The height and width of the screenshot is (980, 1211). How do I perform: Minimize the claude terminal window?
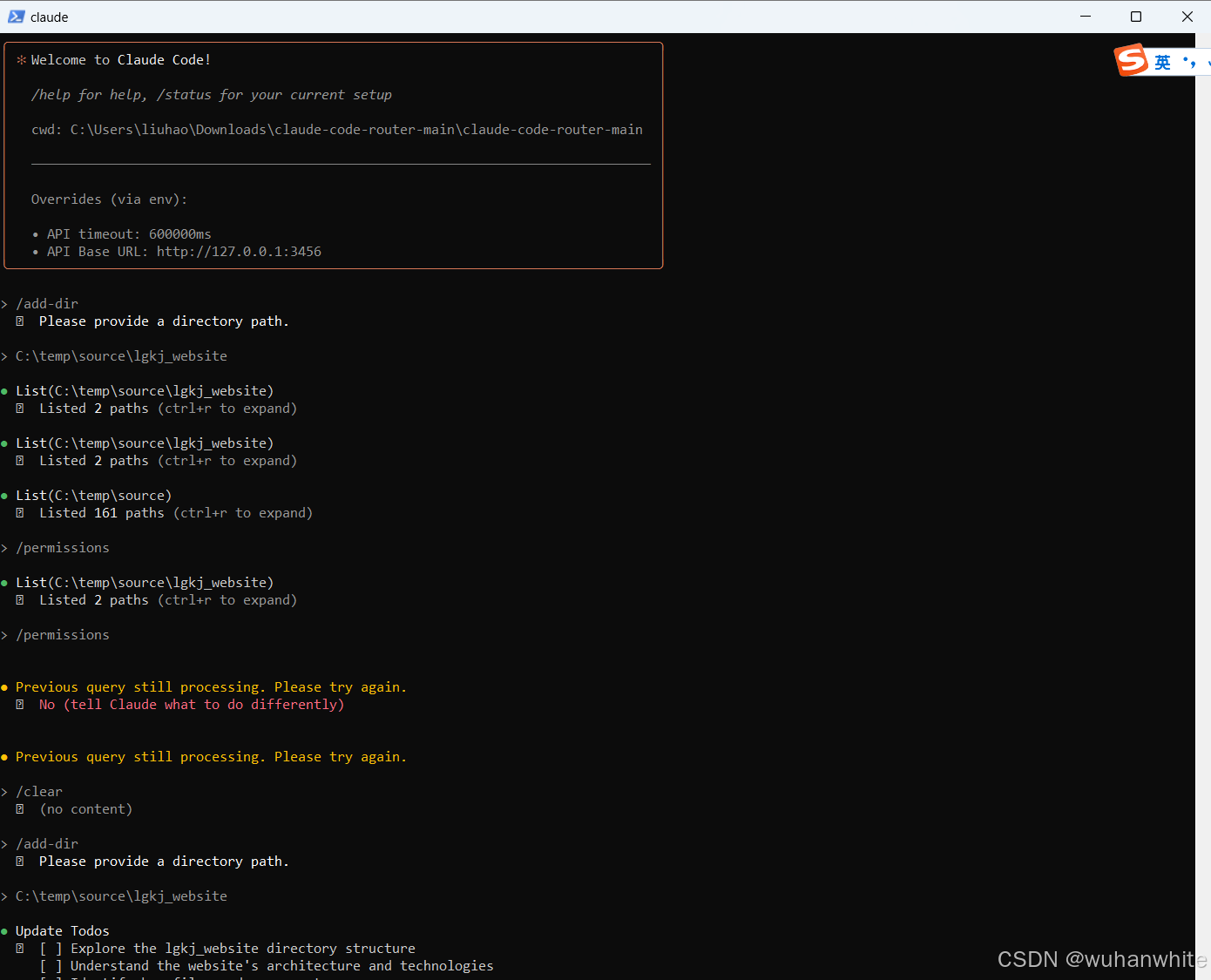coord(1086,17)
